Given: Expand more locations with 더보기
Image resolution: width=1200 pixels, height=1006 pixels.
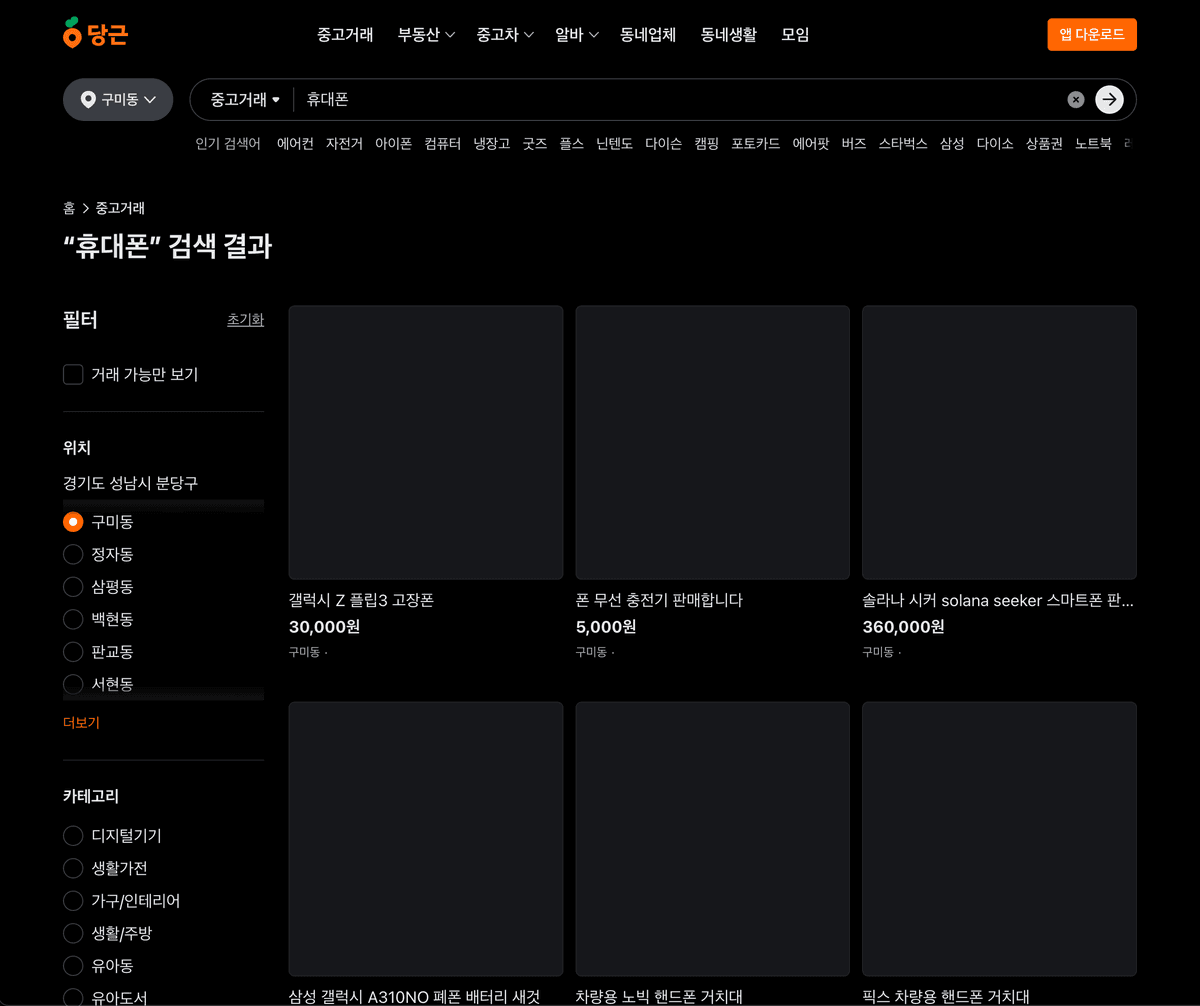Looking at the screenshot, I should click(81, 722).
